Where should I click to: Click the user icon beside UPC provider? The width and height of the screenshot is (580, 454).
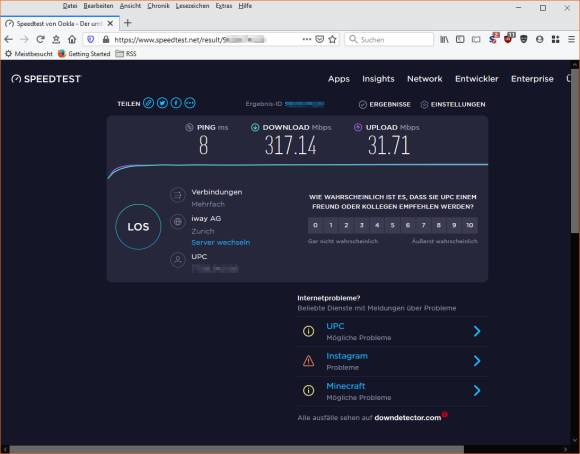(x=178, y=259)
